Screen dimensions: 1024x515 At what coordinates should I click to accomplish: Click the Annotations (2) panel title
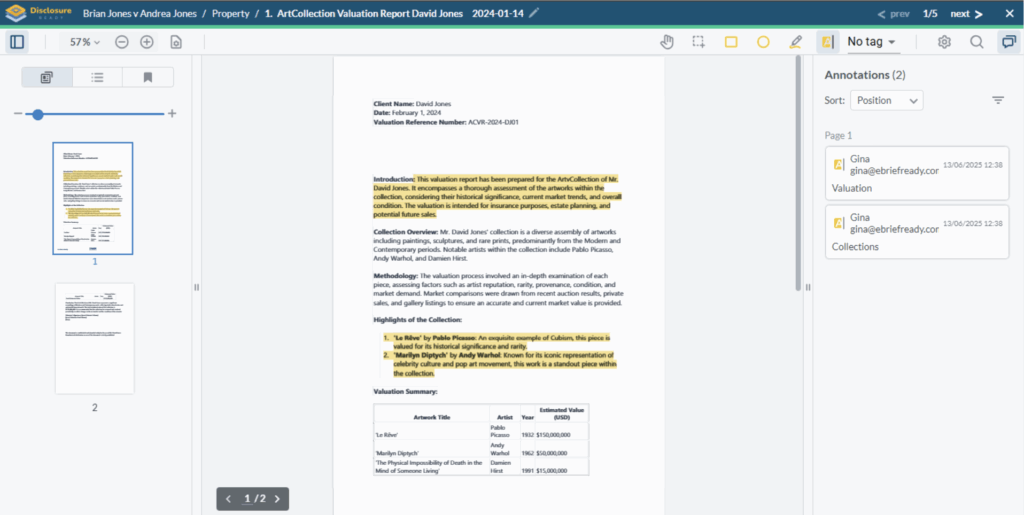click(x=865, y=74)
